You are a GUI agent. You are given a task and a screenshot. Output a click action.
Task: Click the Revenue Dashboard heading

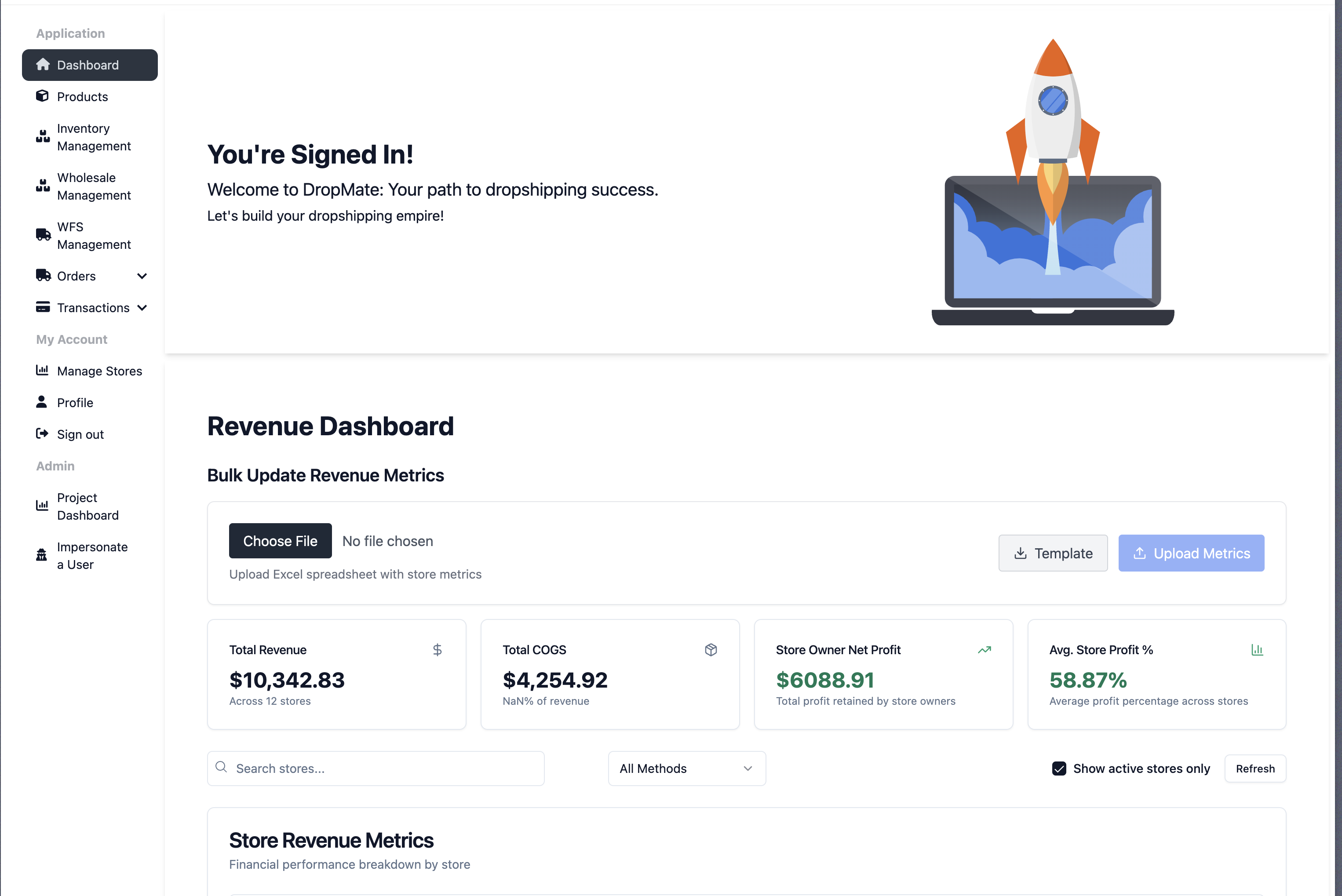coord(330,426)
